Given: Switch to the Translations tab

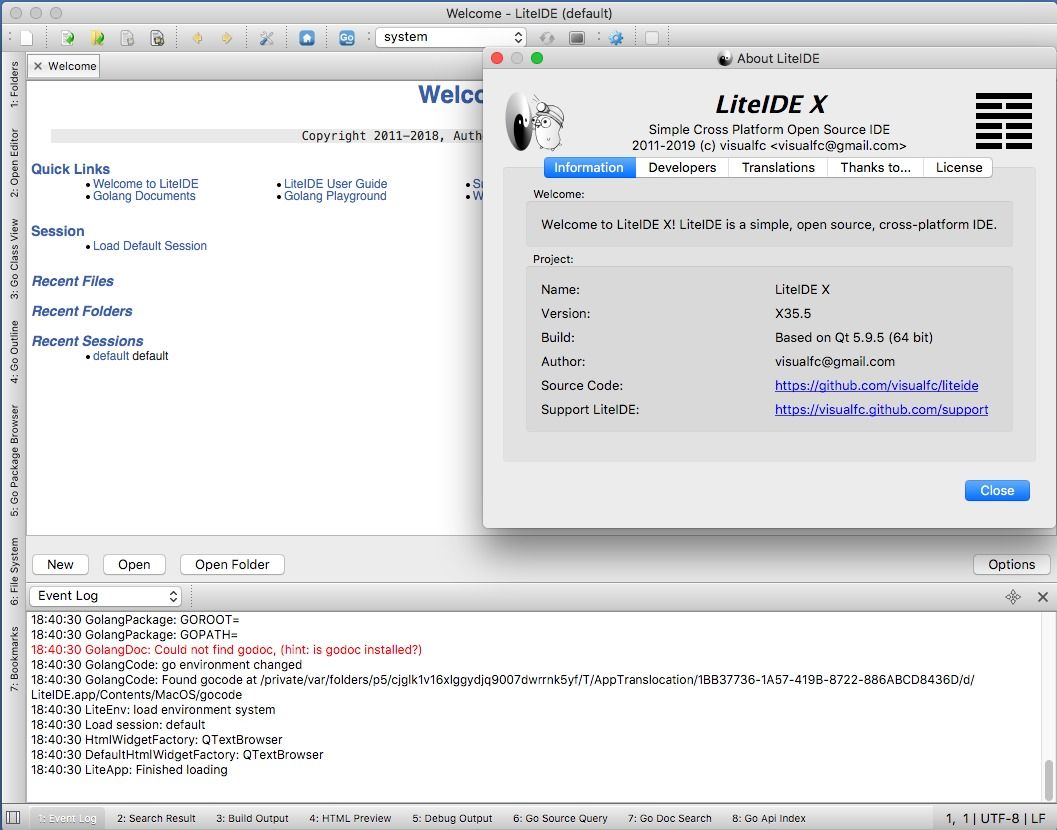Looking at the screenshot, I should (778, 168).
